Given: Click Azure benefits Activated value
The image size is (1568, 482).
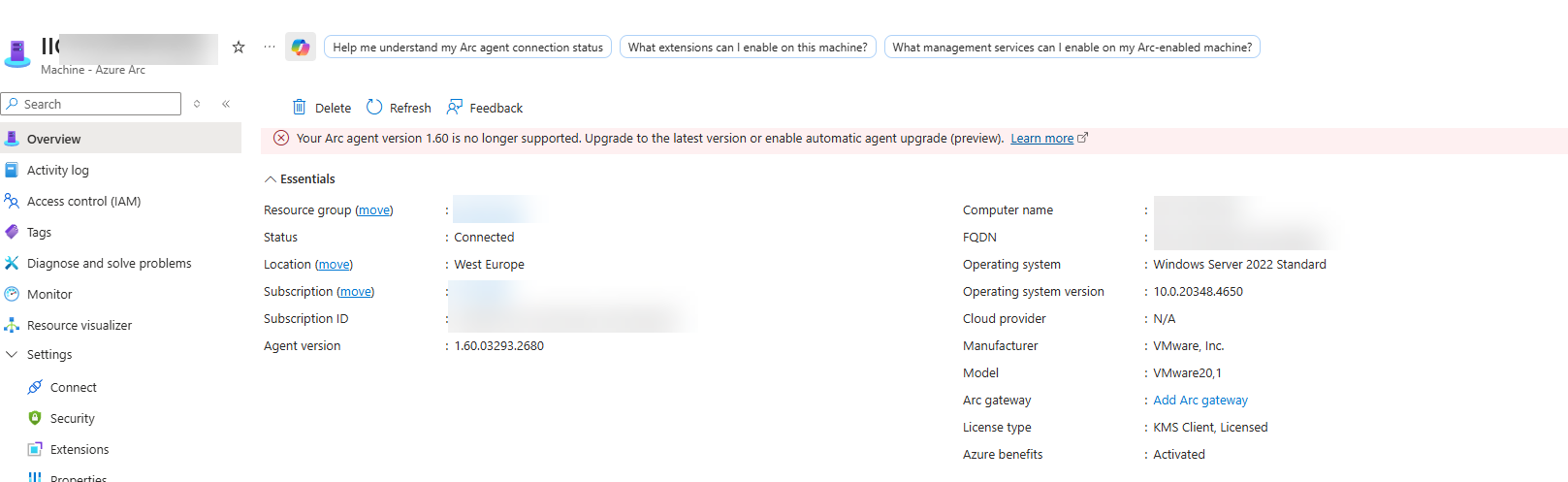Looking at the screenshot, I should (1179, 454).
